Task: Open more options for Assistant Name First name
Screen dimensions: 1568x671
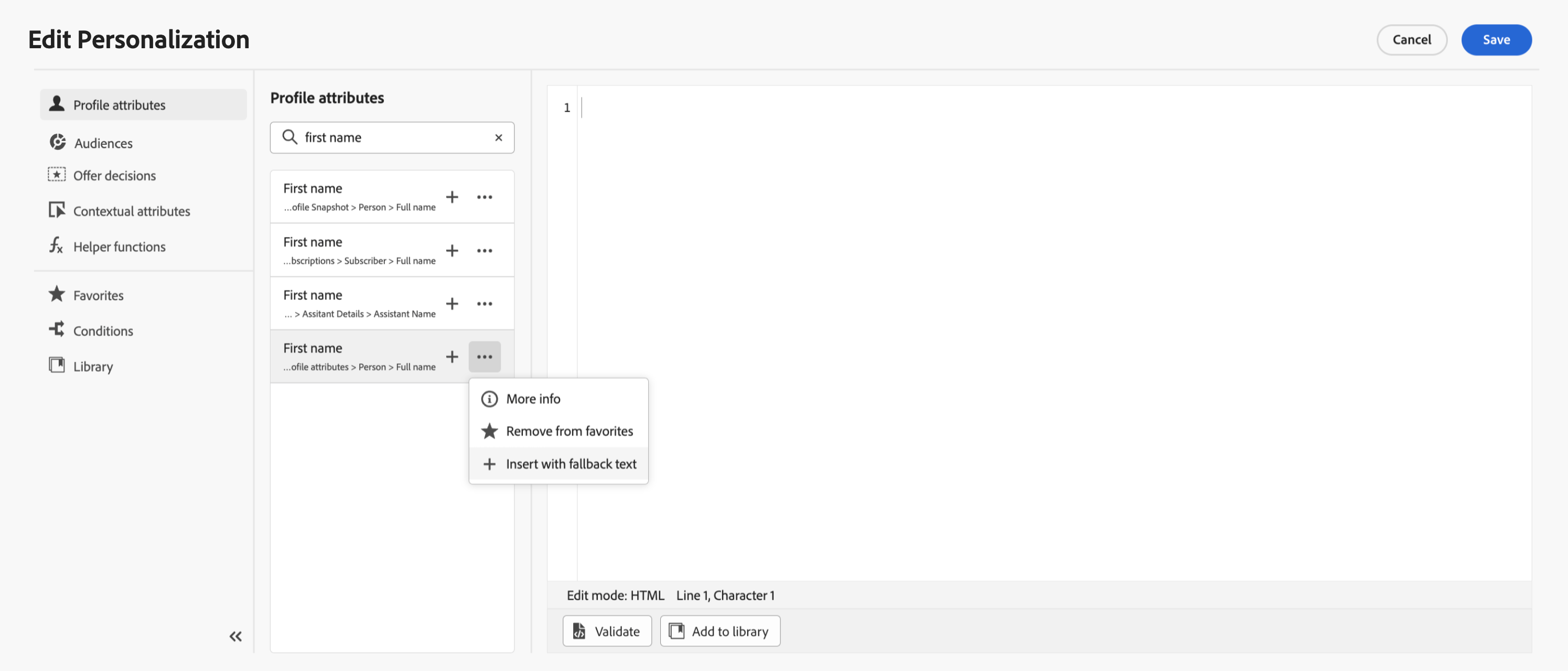Action: 485,304
